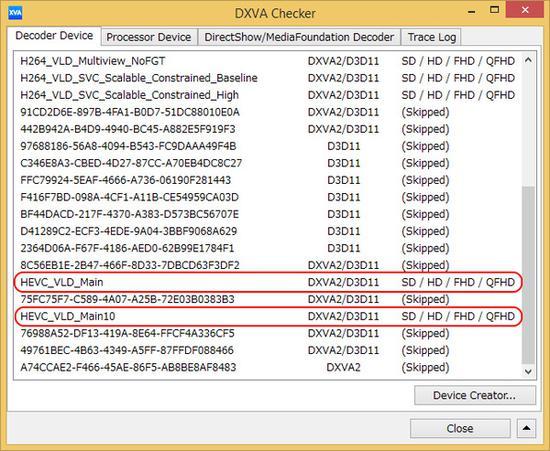Open the DirectShow/MediaFoundation Decoder tab
The height and width of the screenshot is (451, 550).
299,37
